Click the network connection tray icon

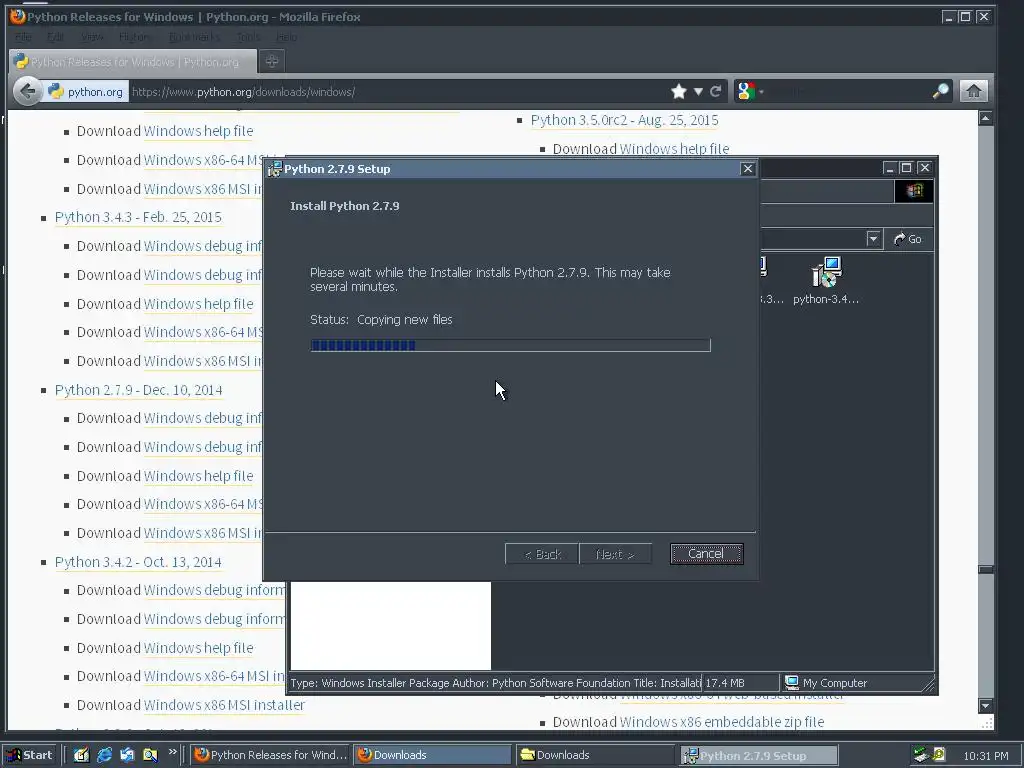[921, 755]
